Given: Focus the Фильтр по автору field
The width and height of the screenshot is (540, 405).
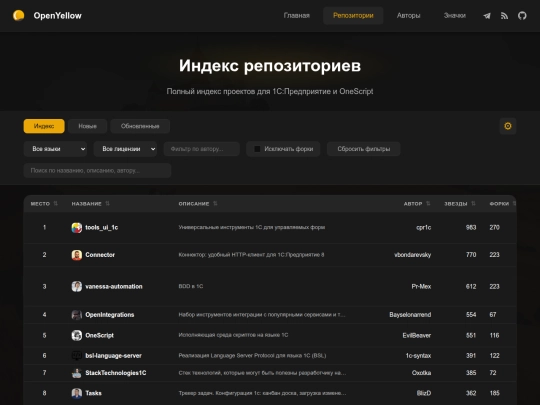Looking at the screenshot, I should 201,149.
